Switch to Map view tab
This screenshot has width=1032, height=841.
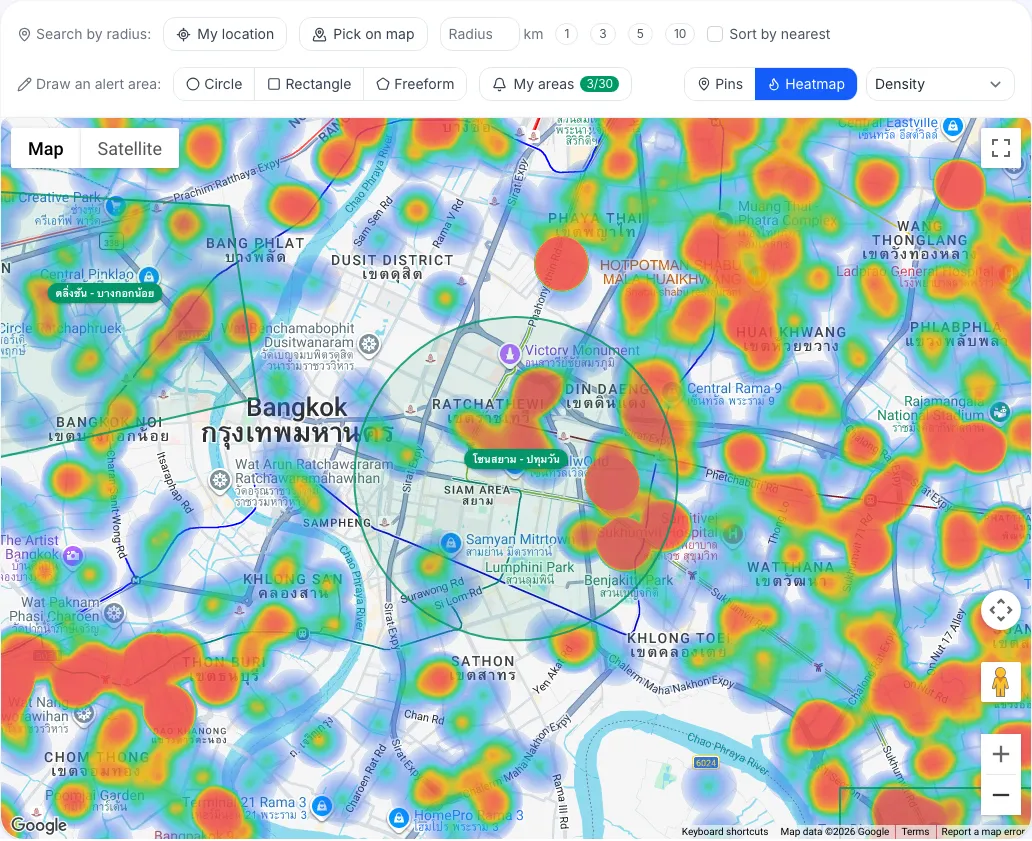(x=45, y=149)
